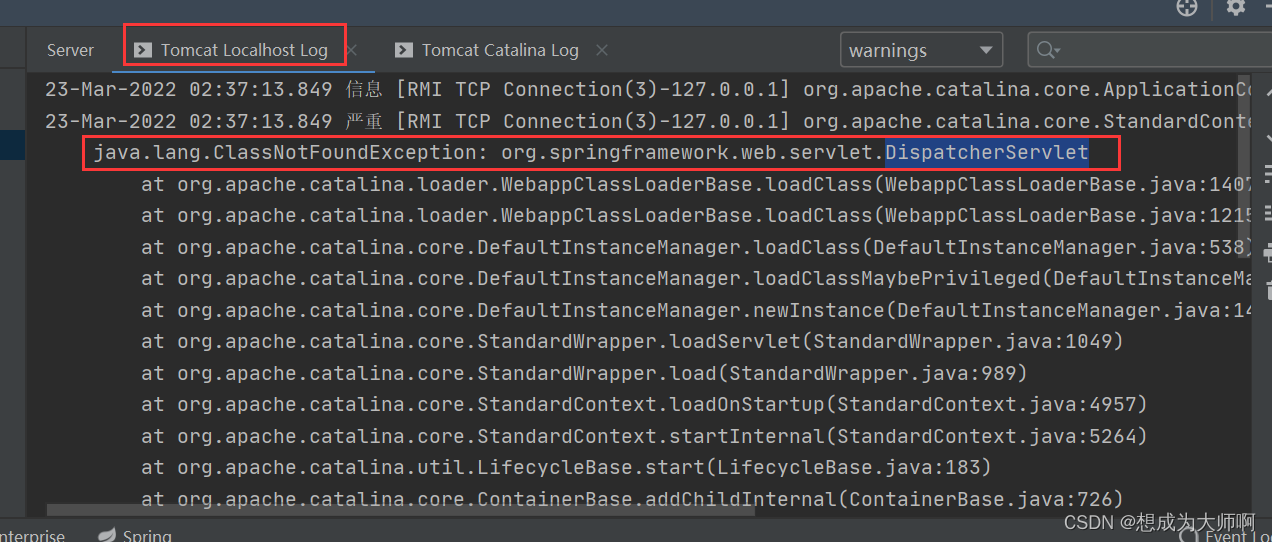This screenshot has height=542, width=1272.
Task: Click the StandardContext.loadOnStartup stack line text
Action: pyautogui.click(x=644, y=405)
